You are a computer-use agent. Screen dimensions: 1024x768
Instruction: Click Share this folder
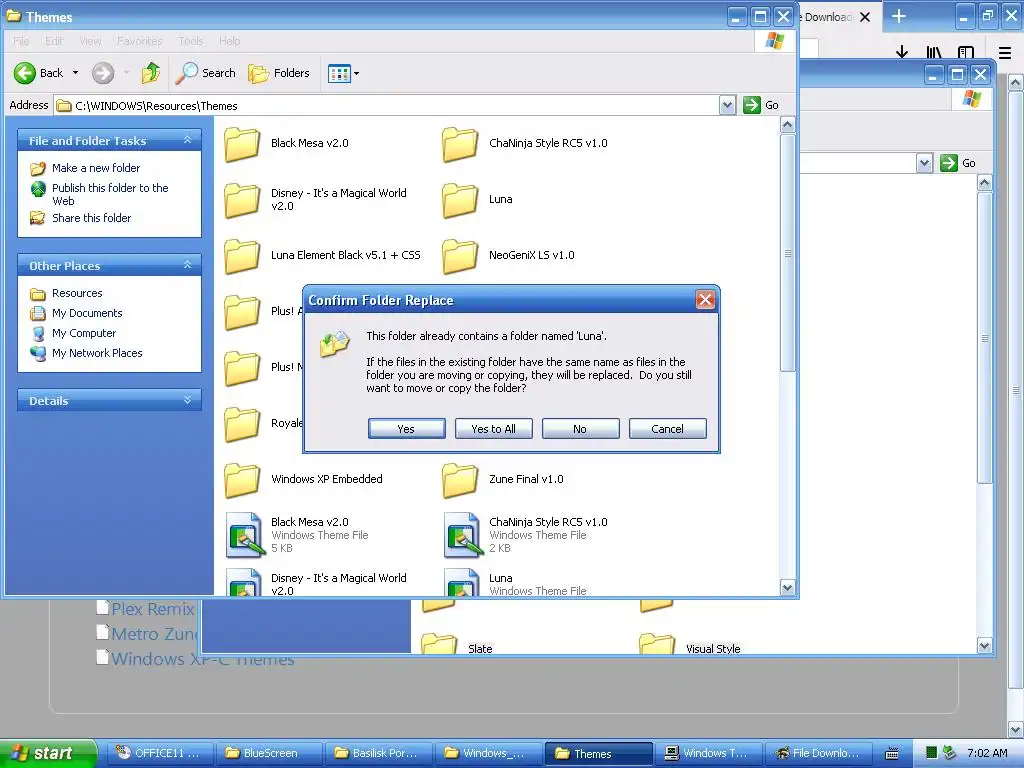(x=91, y=218)
